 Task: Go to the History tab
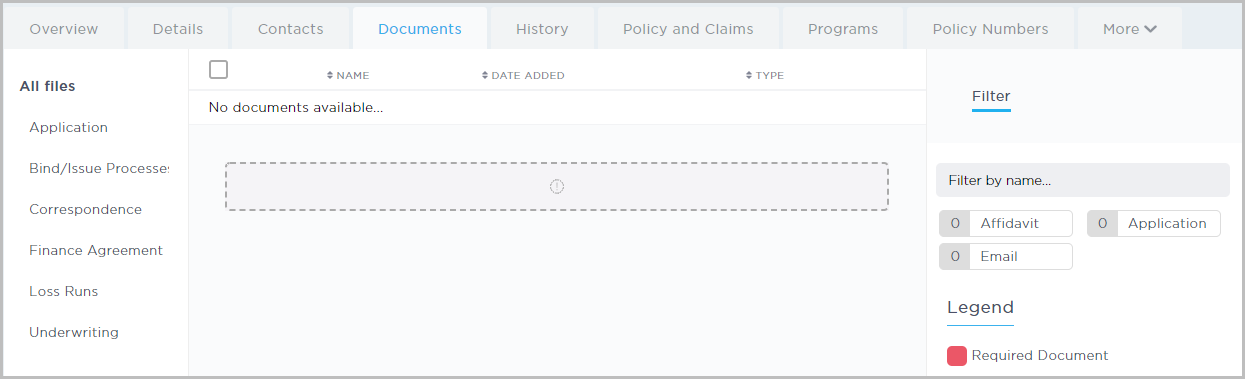tap(542, 29)
